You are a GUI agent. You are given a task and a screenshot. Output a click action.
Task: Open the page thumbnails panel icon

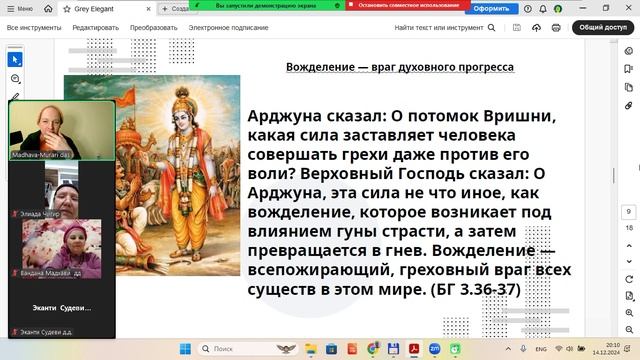pos(629,87)
